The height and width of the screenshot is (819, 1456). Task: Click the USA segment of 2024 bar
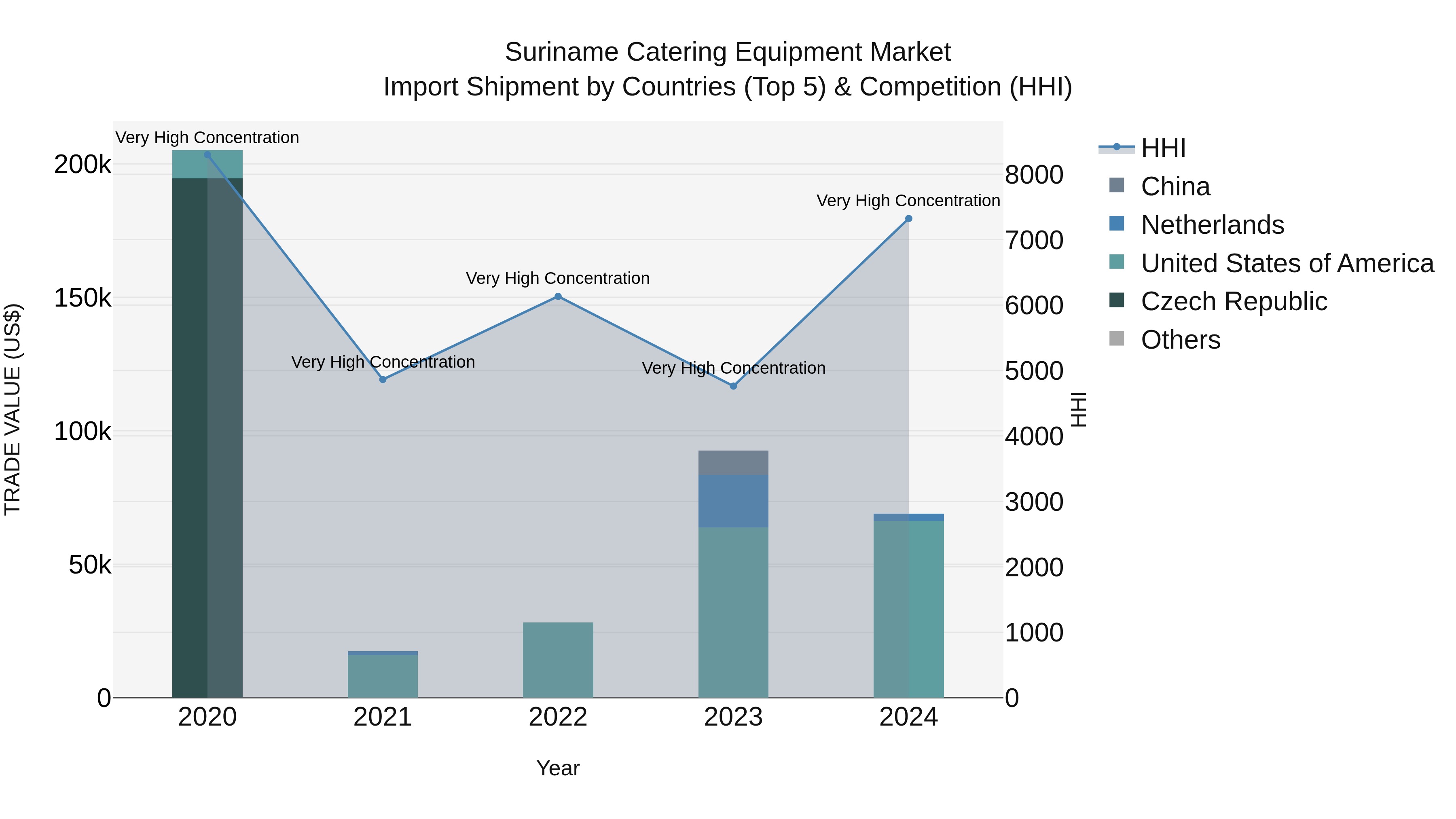909,609
